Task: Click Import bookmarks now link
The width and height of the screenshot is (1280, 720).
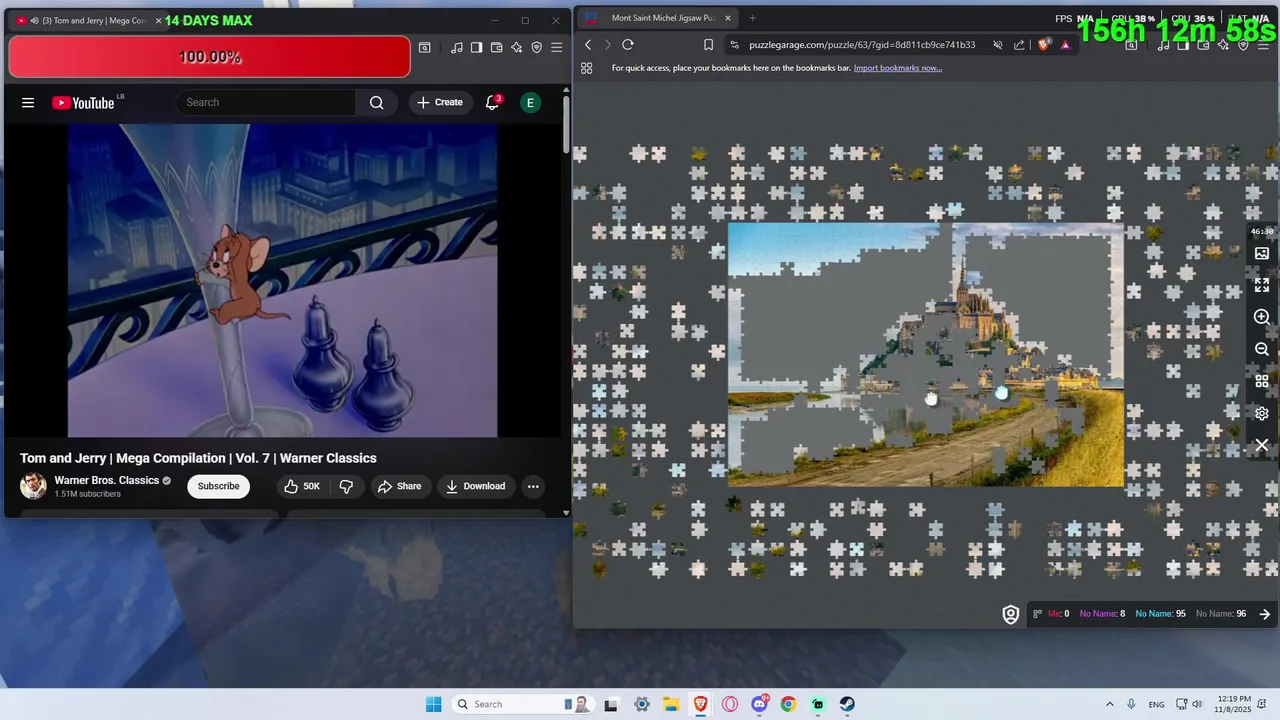Action: click(x=898, y=68)
